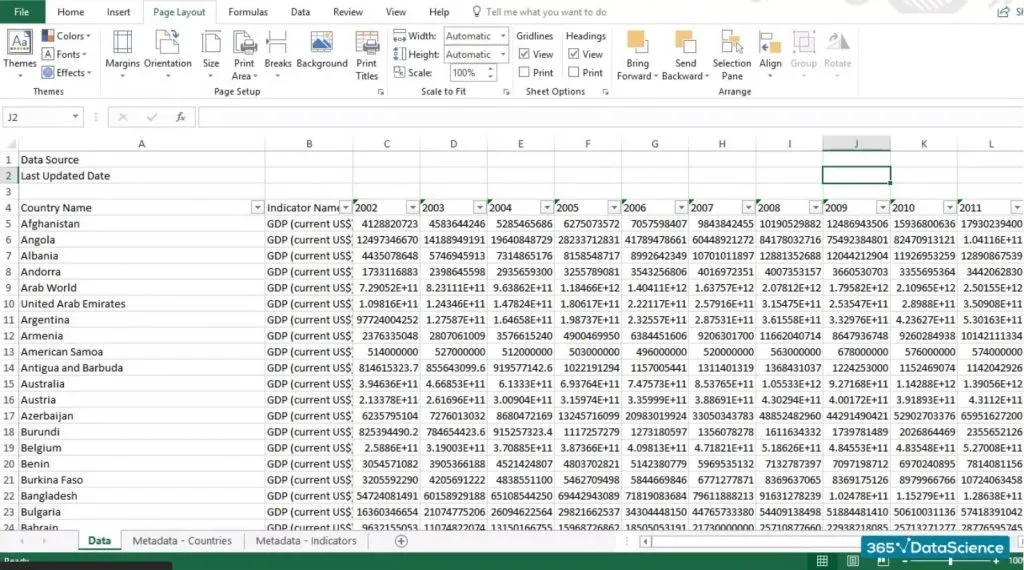The height and width of the screenshot is (570, 1024).
Task: Open the Themes gallery icon
Action: [19, 45]
